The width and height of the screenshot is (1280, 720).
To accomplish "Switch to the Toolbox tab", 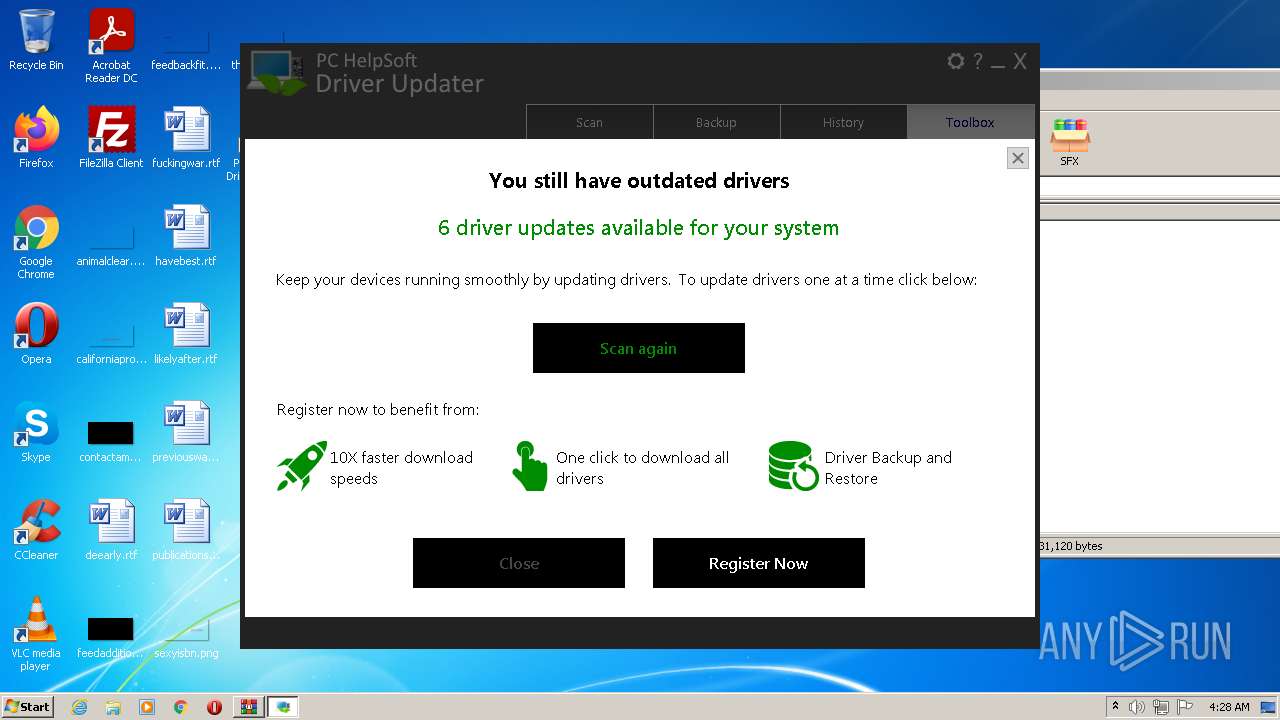I will (970, 122).
